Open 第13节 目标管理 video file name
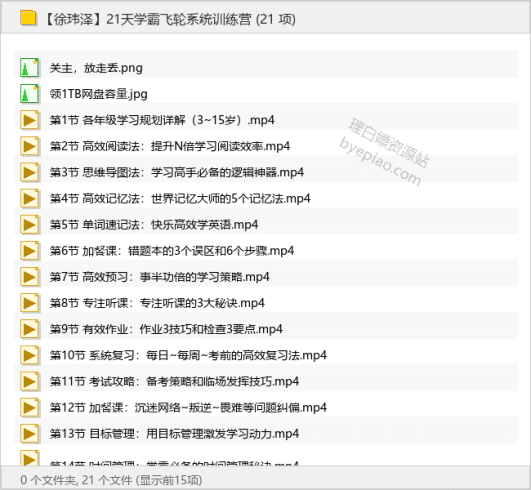The width and height of the screenshot is (531, 490). point(174,433)
